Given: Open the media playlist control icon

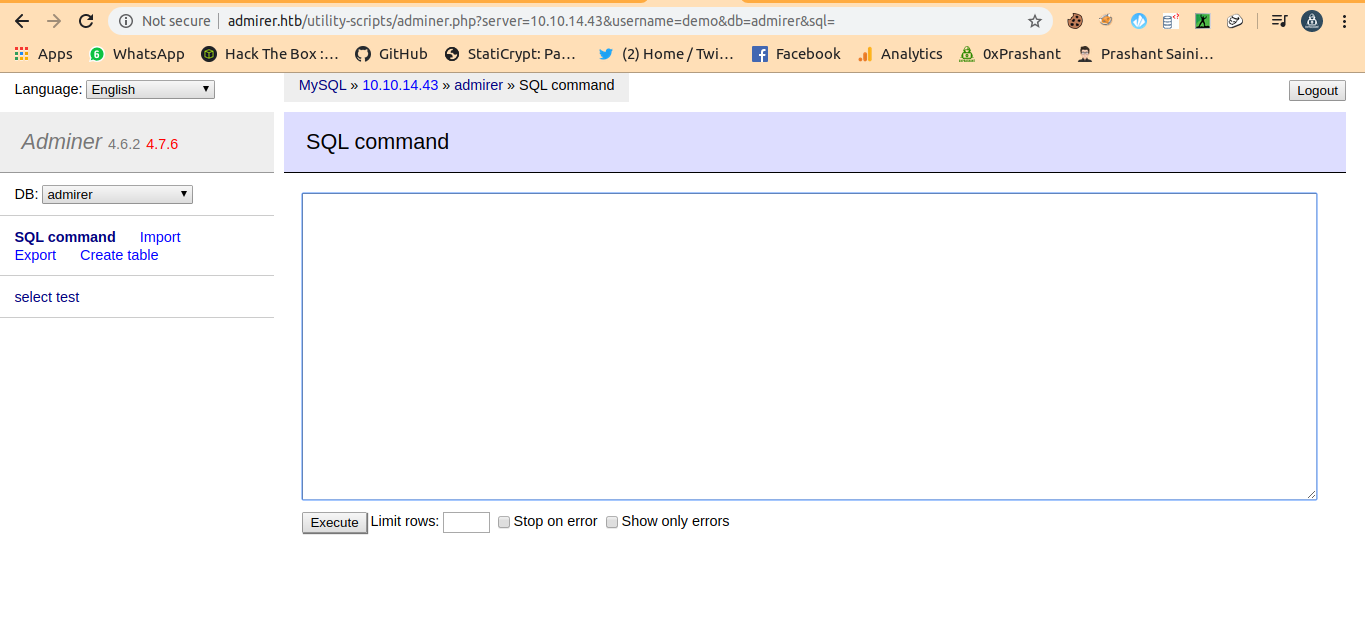Looking at the screenshot, I should click(1279, 21).
